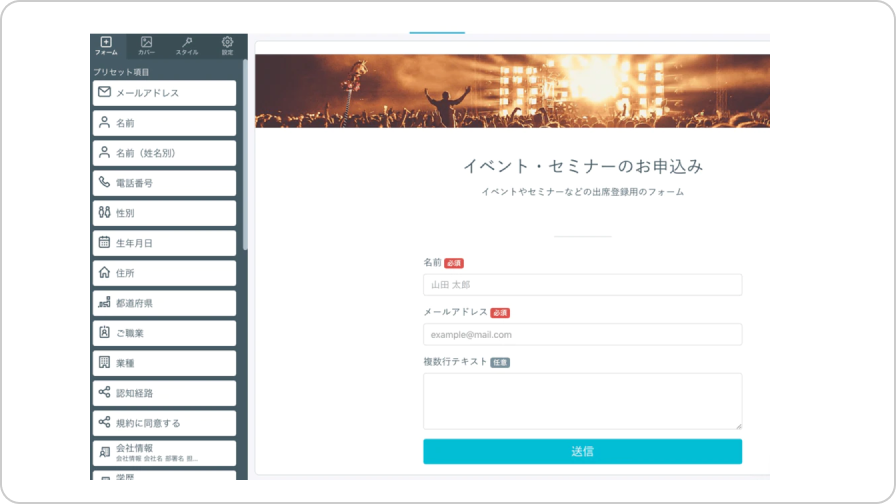
Task: Add the 名前（姓名別） preset item
Action: 164,153
